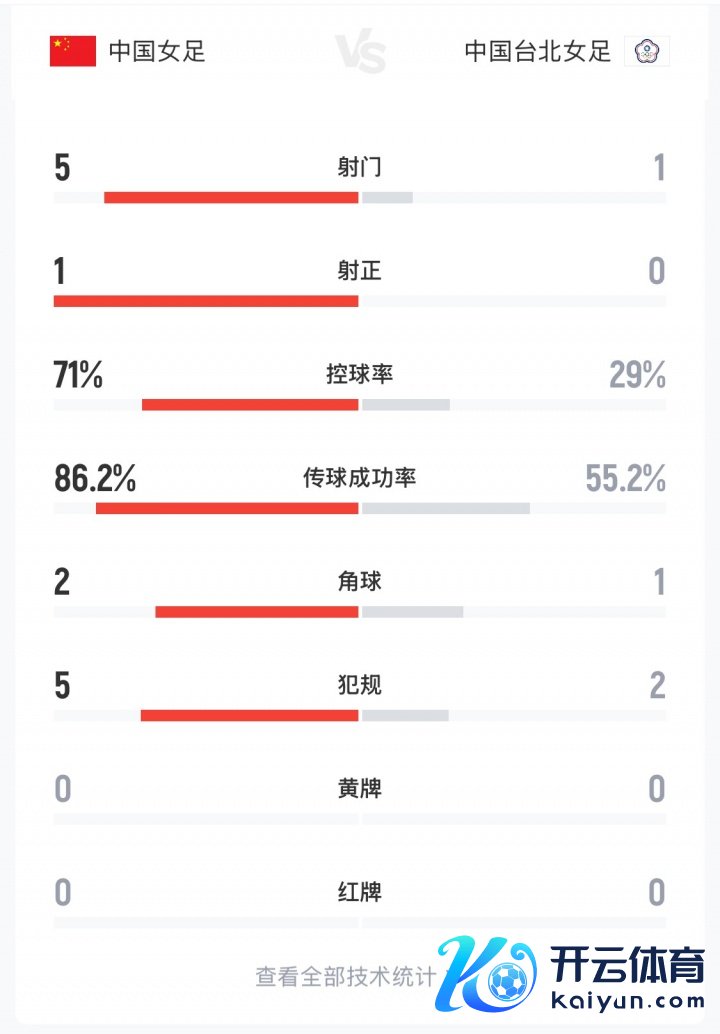The image size is (720, 1034).
Task: Open 中国台北女足 team name link
Action: 538,52
